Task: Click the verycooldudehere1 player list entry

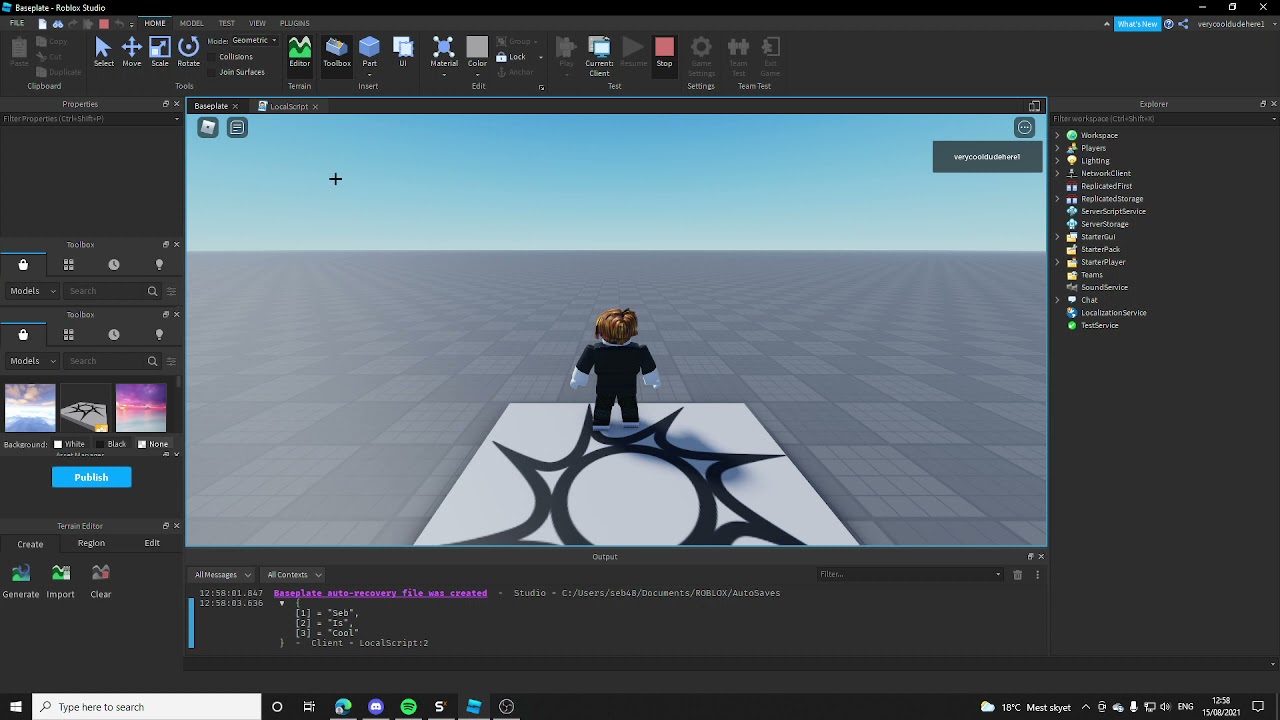Action: (987, 157)
